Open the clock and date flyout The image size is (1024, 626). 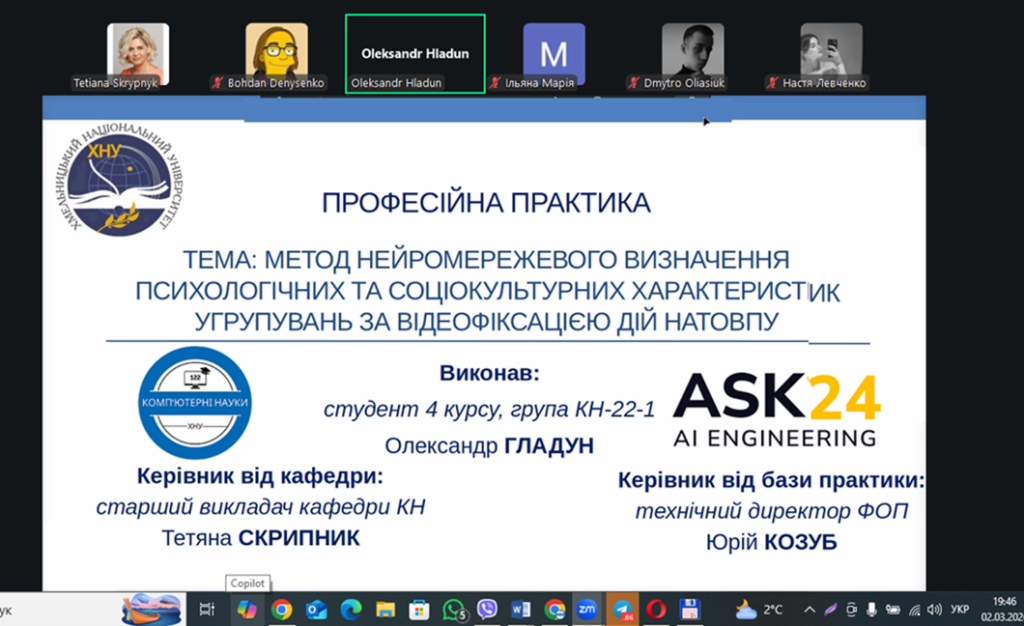click(1003, 608)
